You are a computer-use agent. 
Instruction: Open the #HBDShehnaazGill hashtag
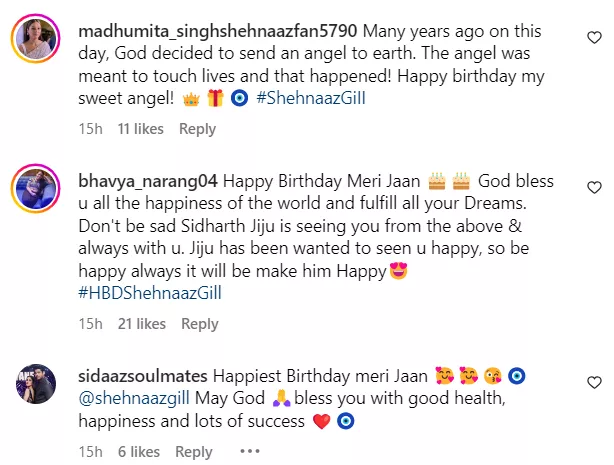point(150,293)
